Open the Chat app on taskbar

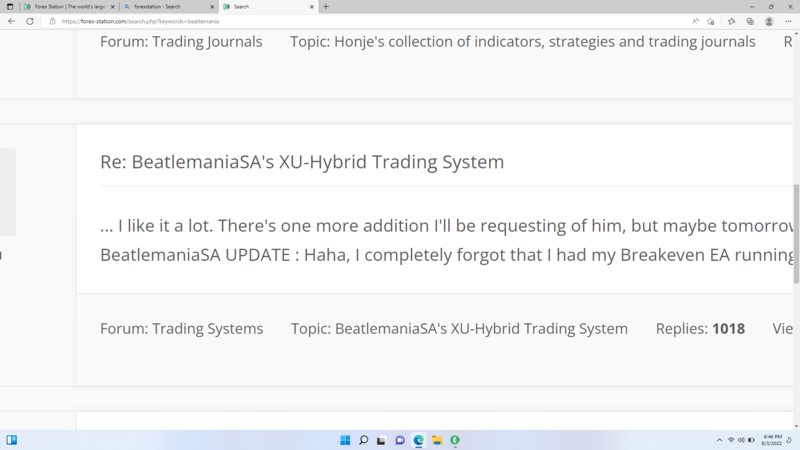click(x=400, y=440)
